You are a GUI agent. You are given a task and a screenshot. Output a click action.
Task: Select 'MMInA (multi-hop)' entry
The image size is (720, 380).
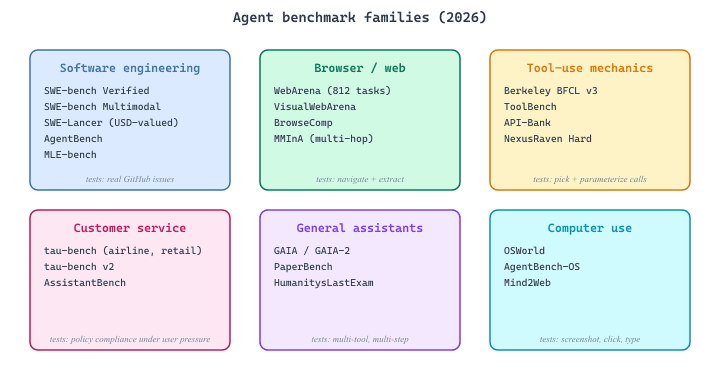point(324,139)
